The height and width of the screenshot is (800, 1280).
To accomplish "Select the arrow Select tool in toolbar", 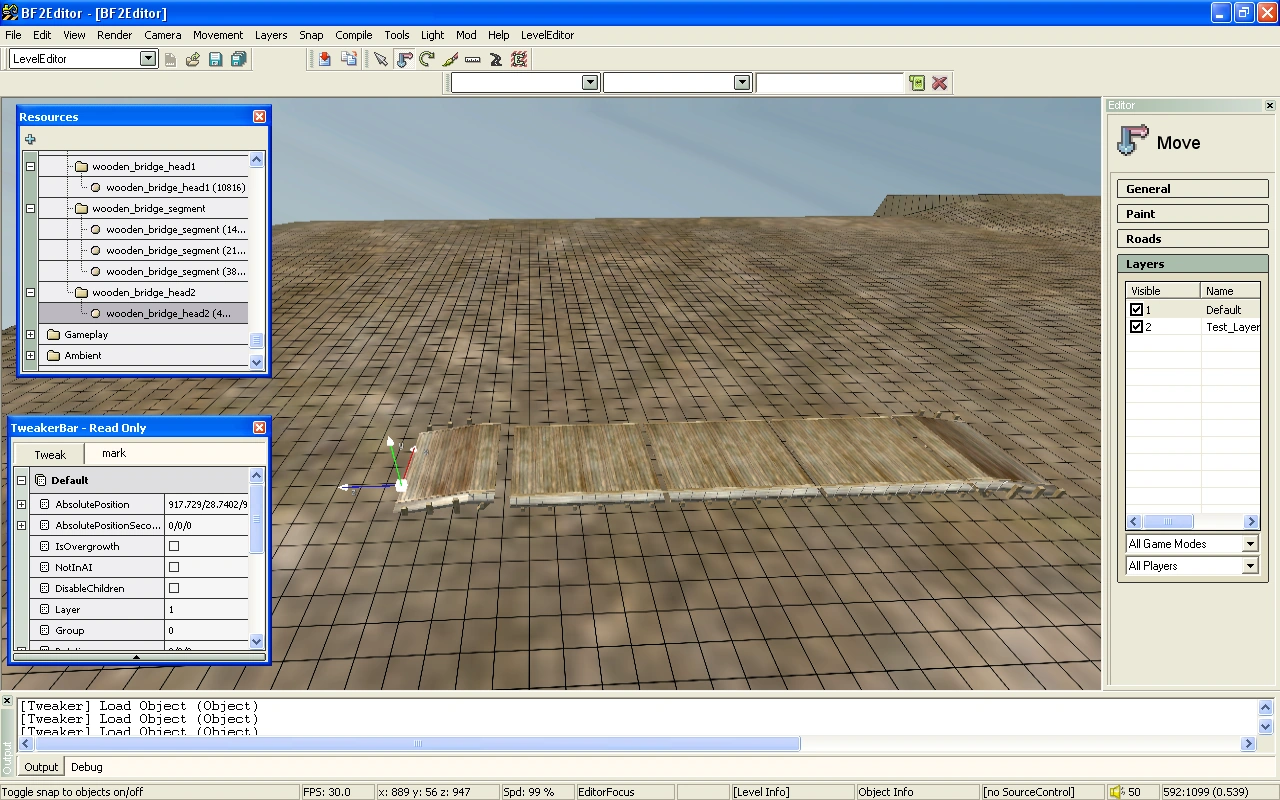I will pyautogui.click(x=381, y=59).
